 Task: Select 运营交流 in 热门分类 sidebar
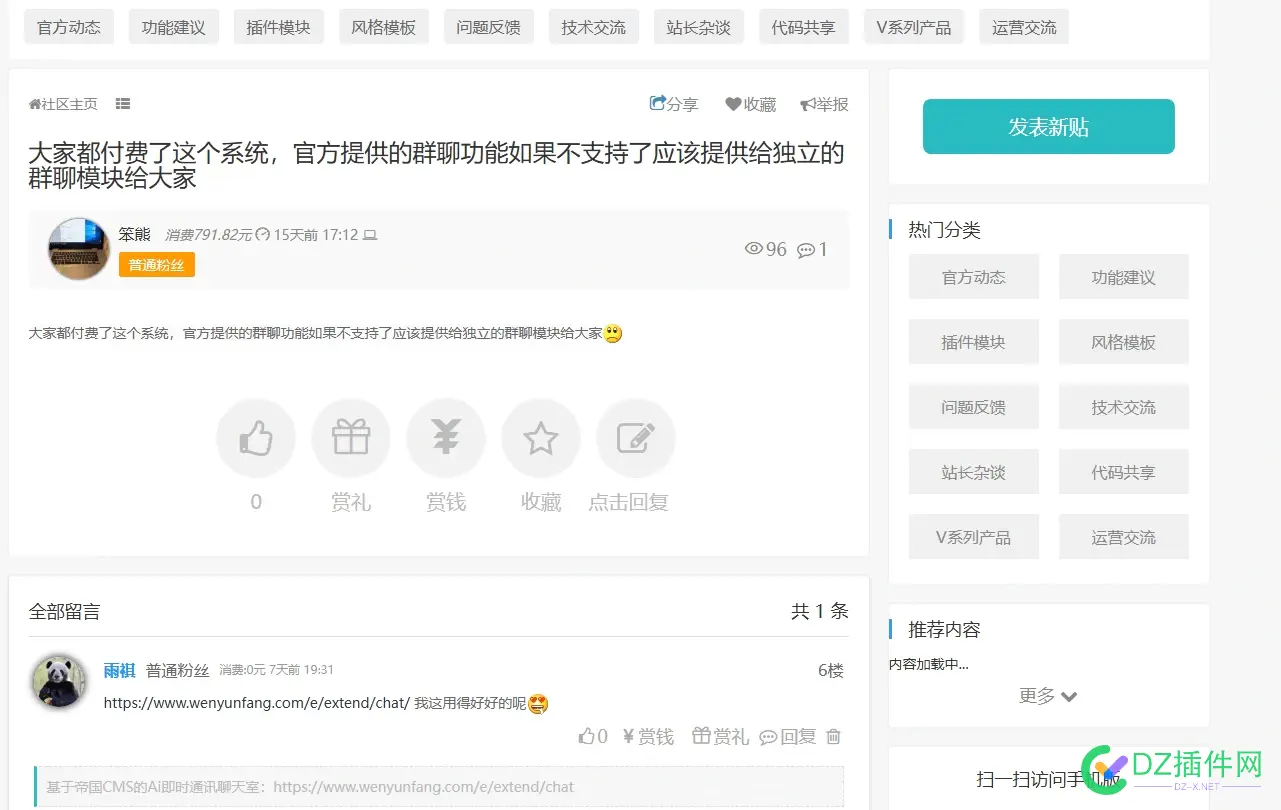(1124, 537)
